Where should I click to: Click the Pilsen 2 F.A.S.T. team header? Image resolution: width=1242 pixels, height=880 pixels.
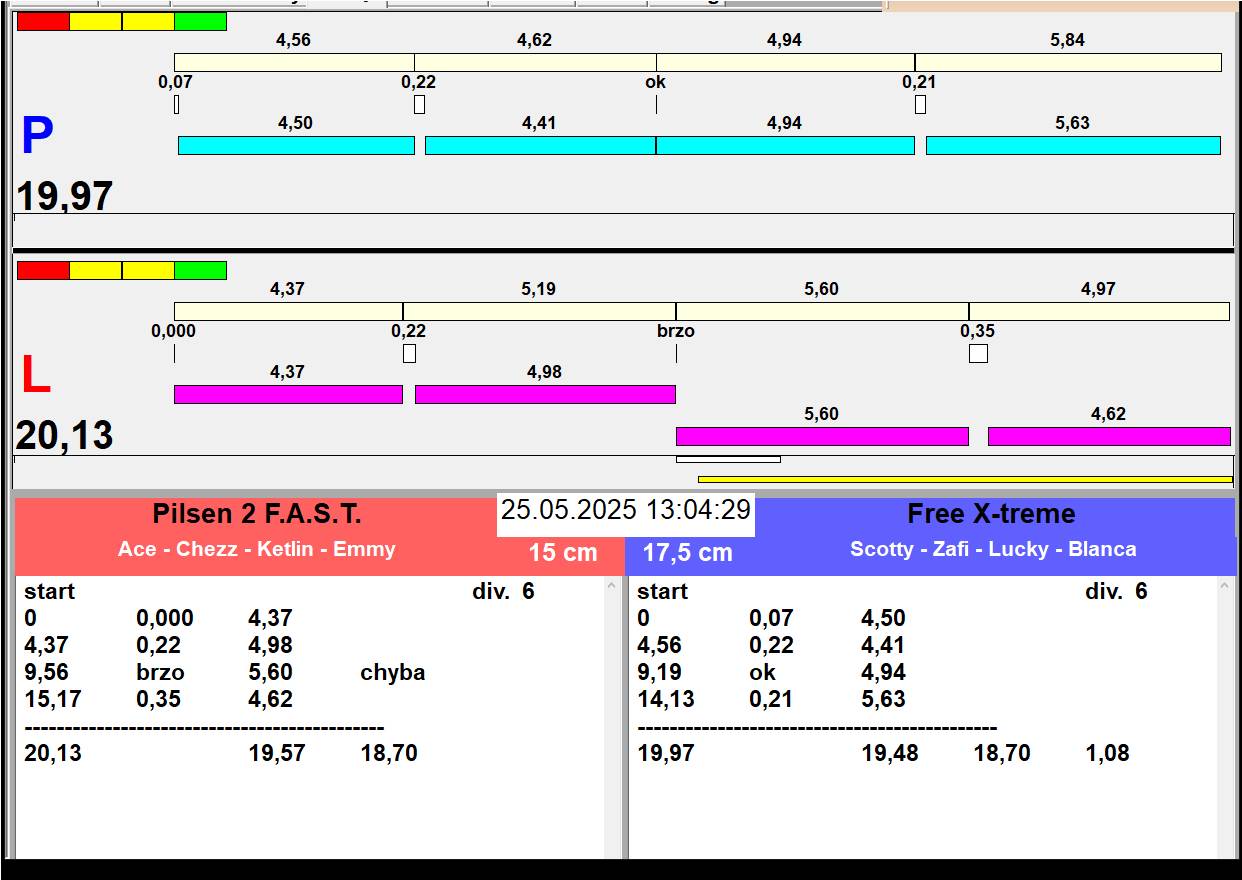[257, 514]
